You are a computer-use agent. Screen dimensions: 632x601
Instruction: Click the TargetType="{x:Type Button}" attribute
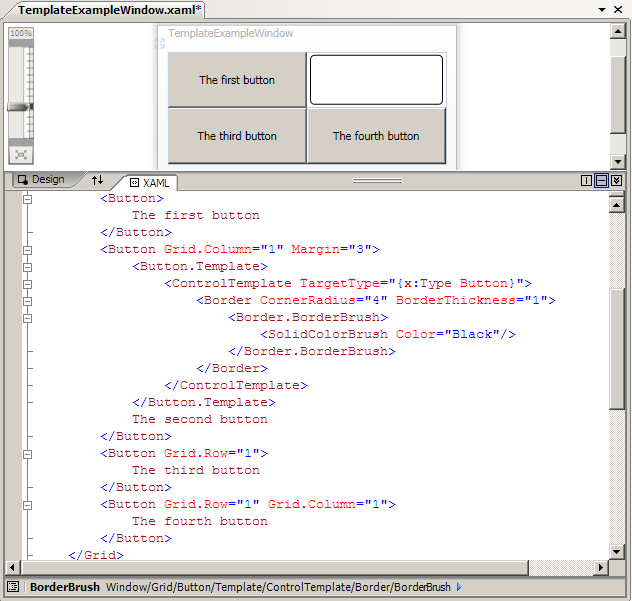pyautogui.click(x=411, y=283)
